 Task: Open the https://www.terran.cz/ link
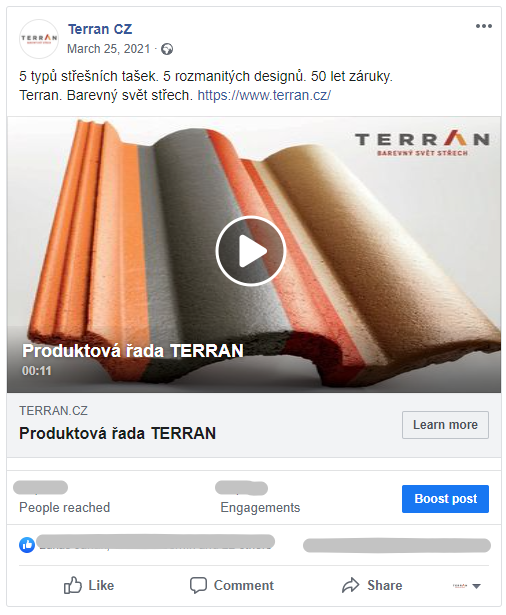point(264,95)
